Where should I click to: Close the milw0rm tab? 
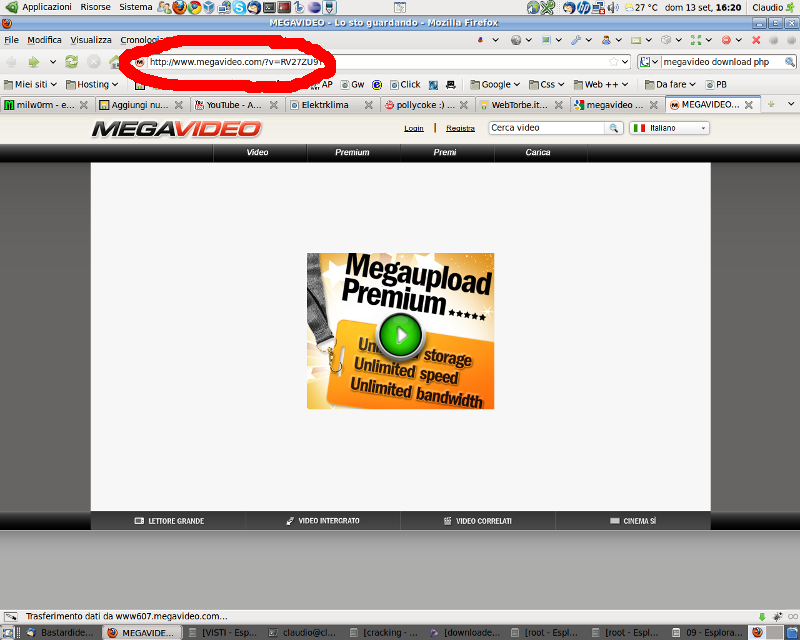(84, 105)
